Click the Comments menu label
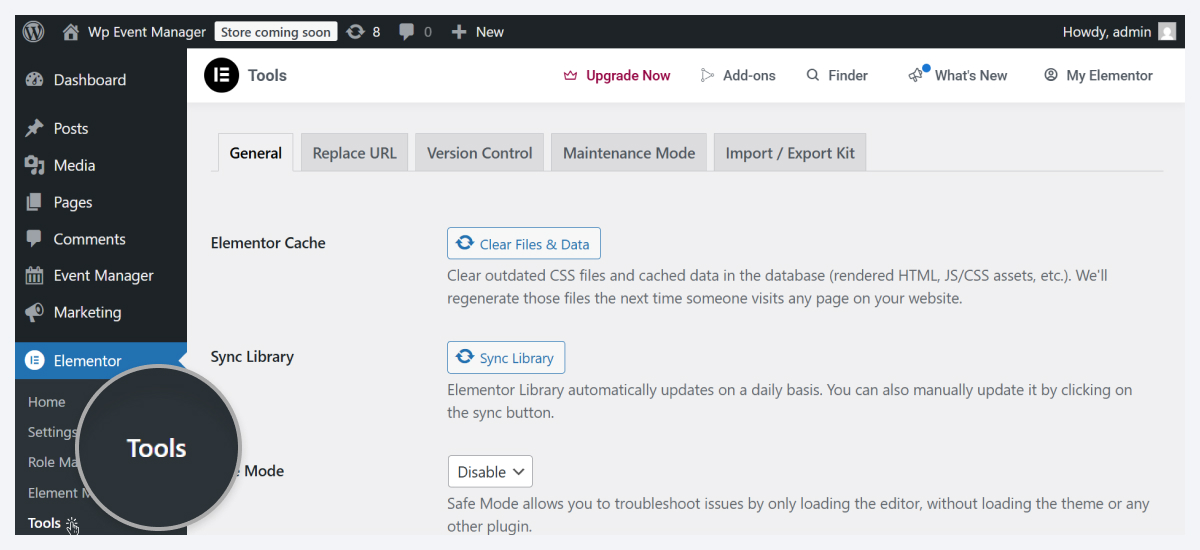 90,239
